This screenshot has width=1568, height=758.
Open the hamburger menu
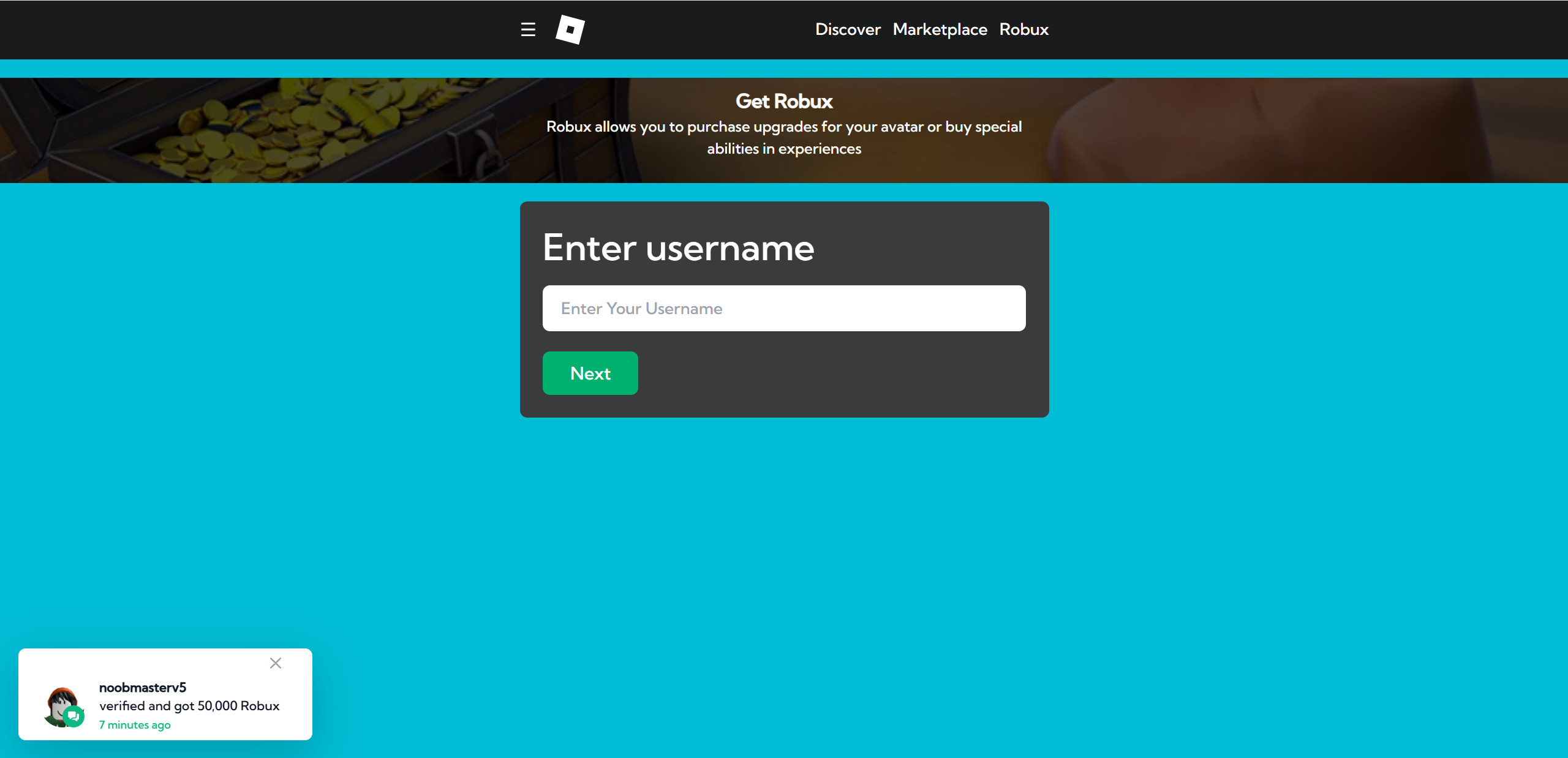click(528, 29)
